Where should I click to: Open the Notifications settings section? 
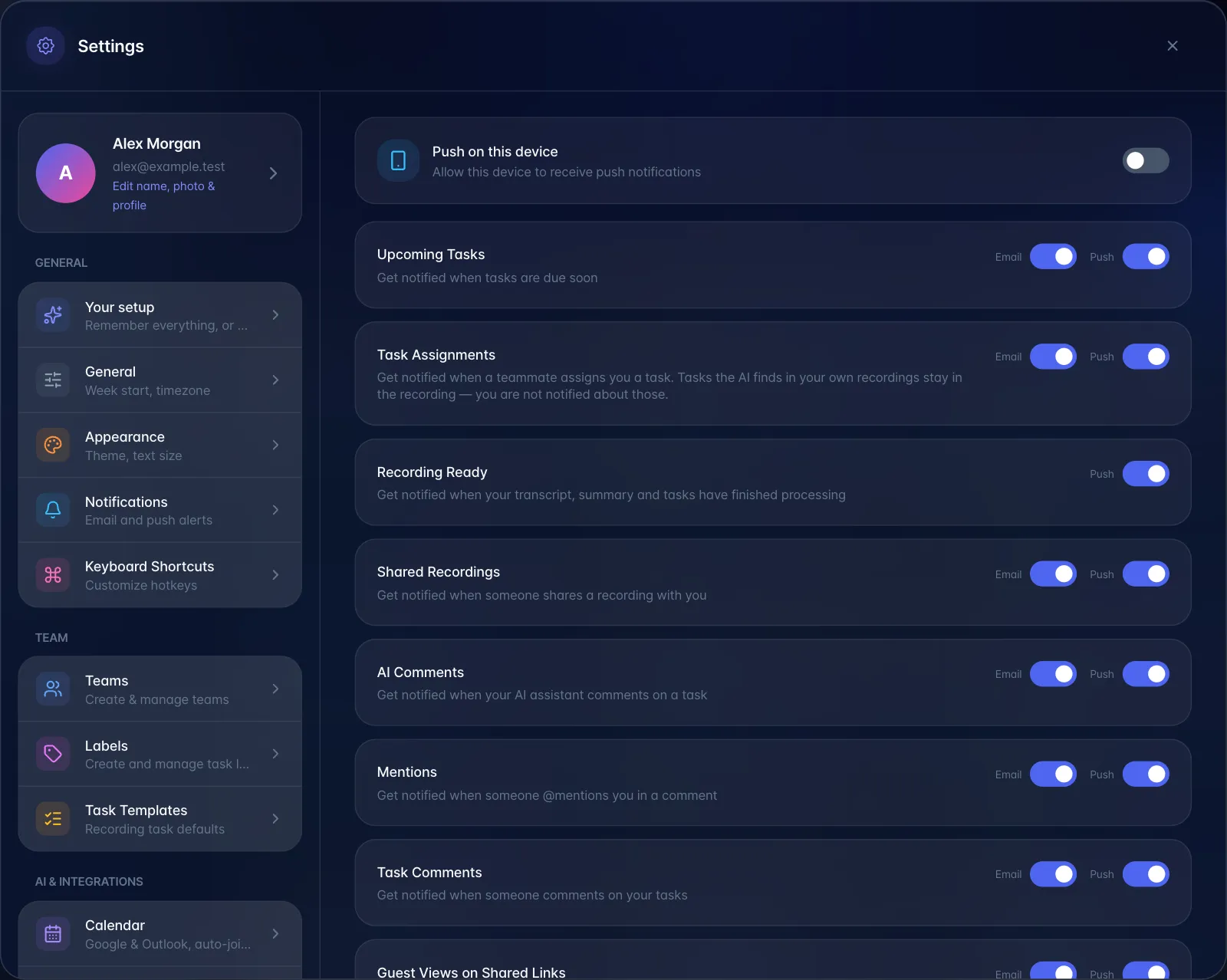(x=160, y=510)
